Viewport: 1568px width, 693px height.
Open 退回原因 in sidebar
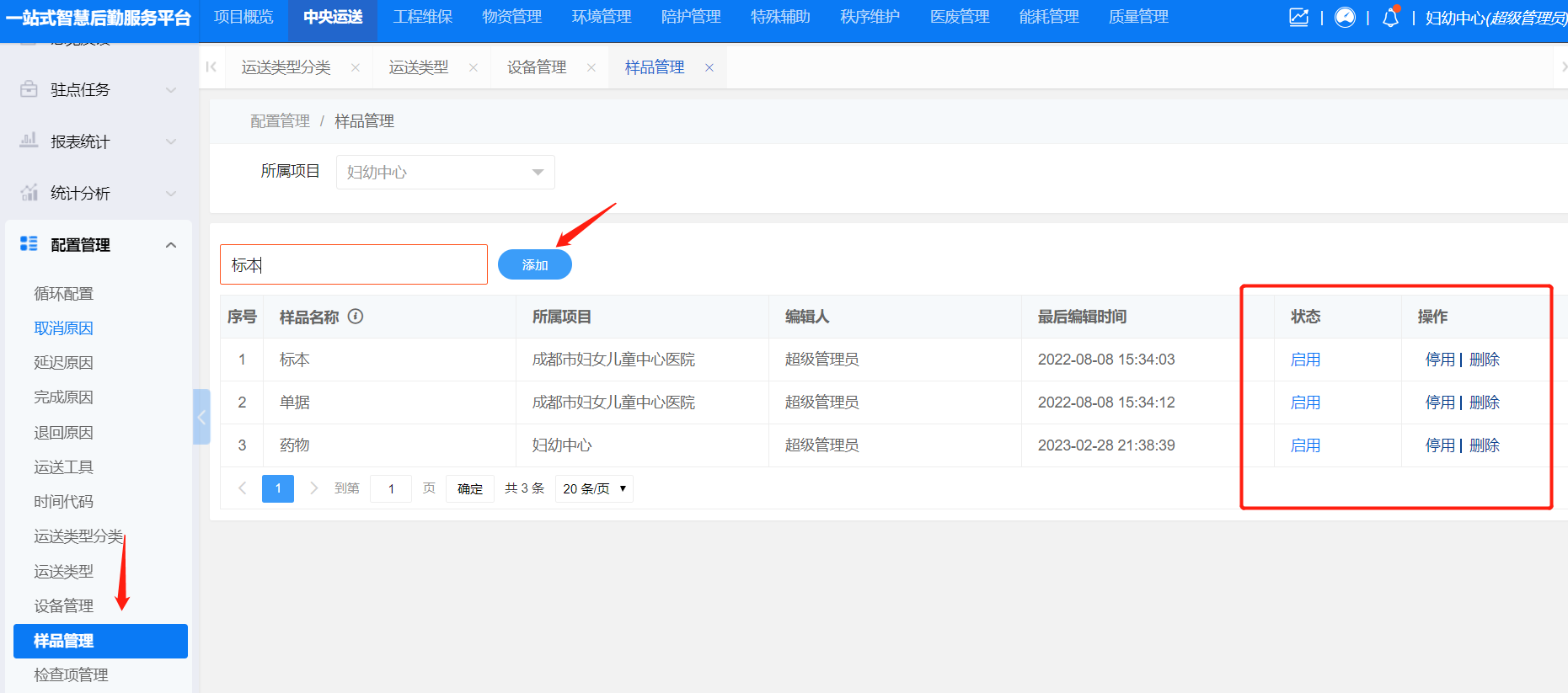63,433
